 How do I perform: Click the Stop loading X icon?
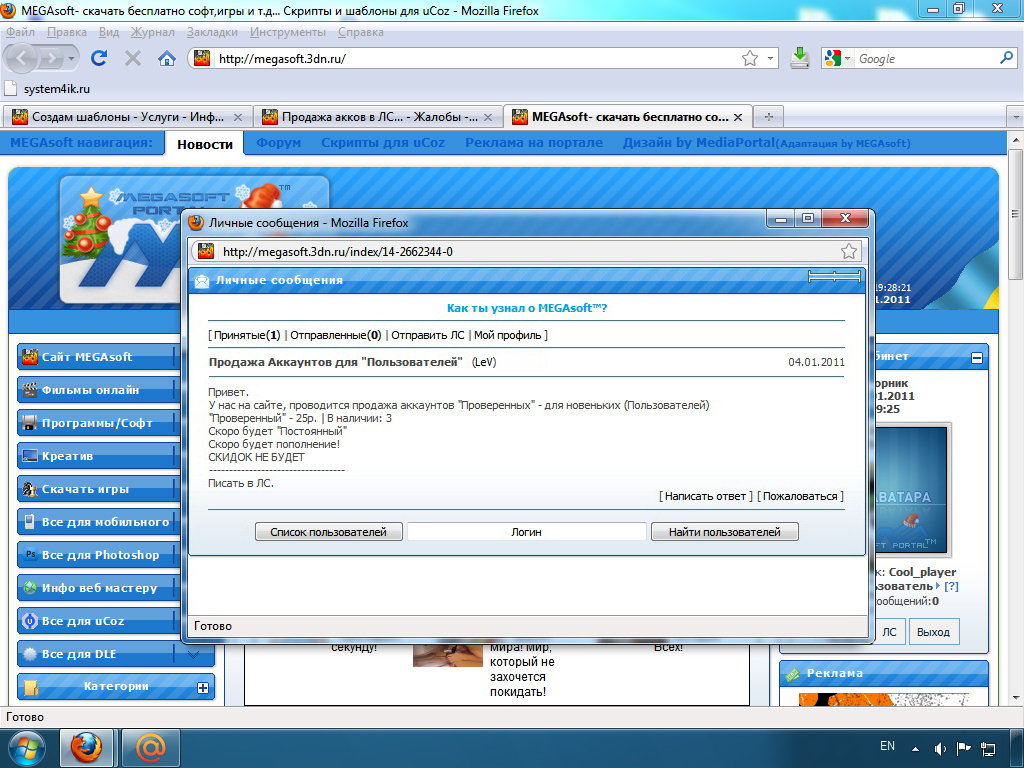click(x=133, y=58)
